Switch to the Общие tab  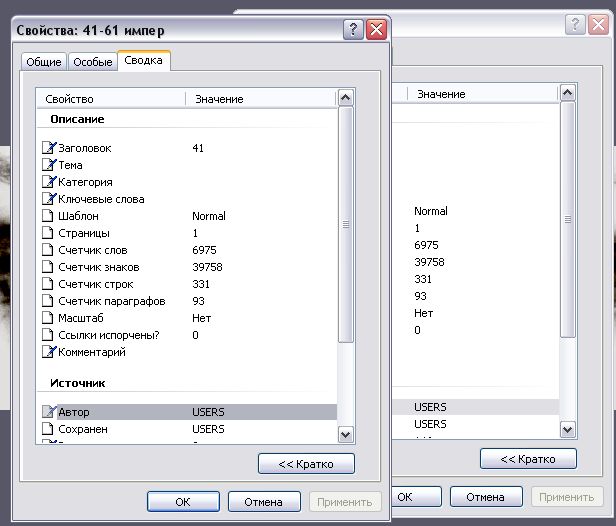[43, 62]
